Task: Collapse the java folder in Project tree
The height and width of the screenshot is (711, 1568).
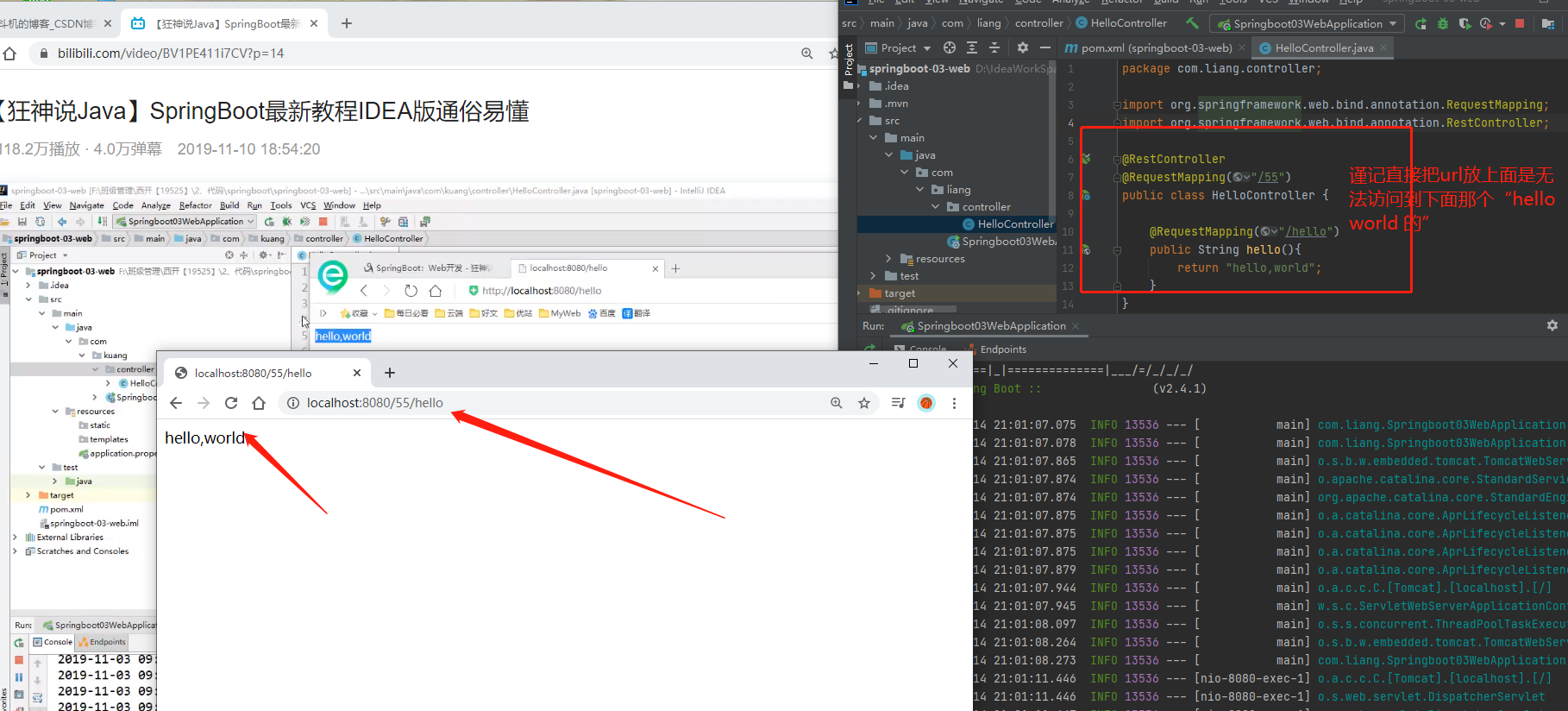Action: pos(889,155)
